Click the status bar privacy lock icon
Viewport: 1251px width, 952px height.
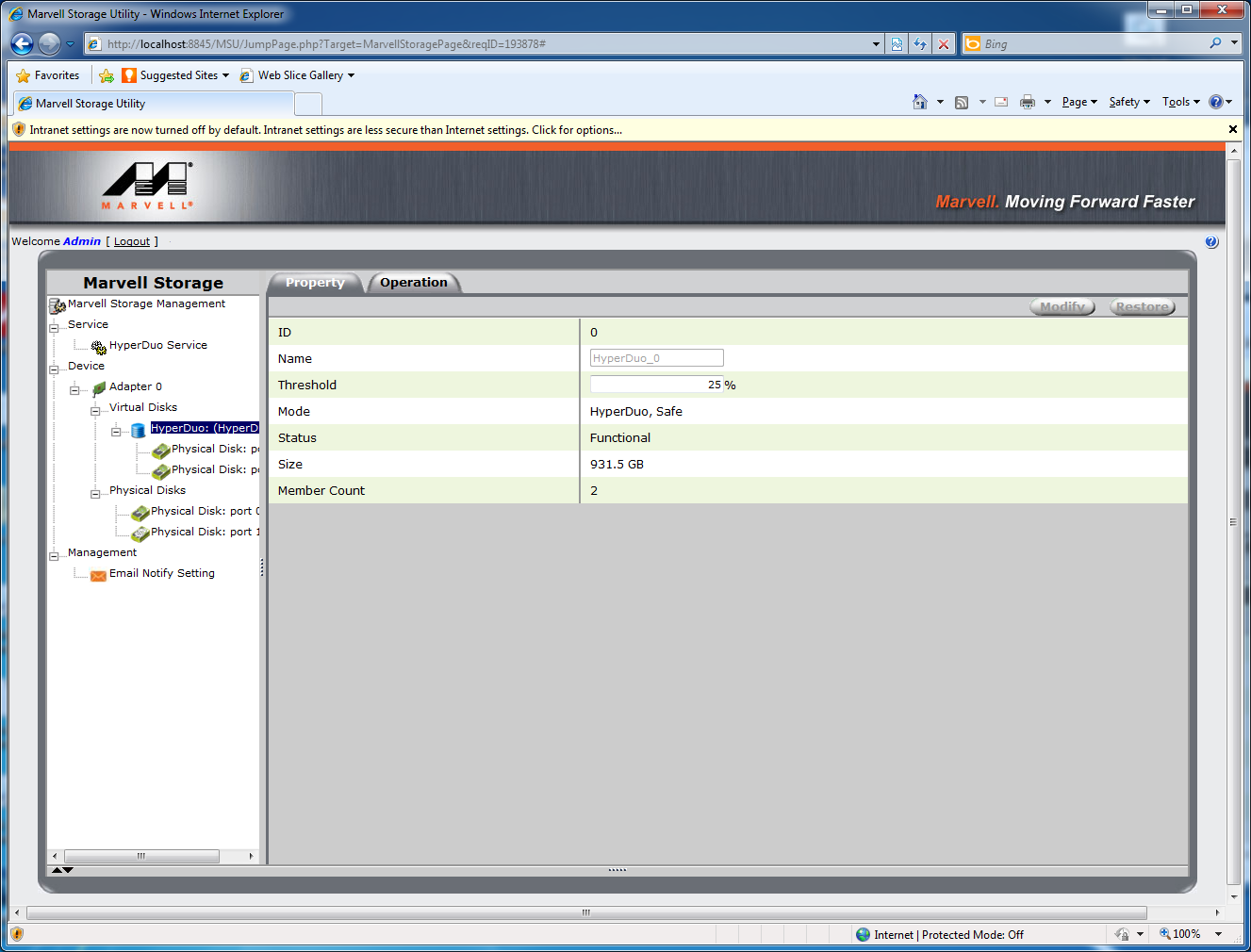pos(1122,934)
